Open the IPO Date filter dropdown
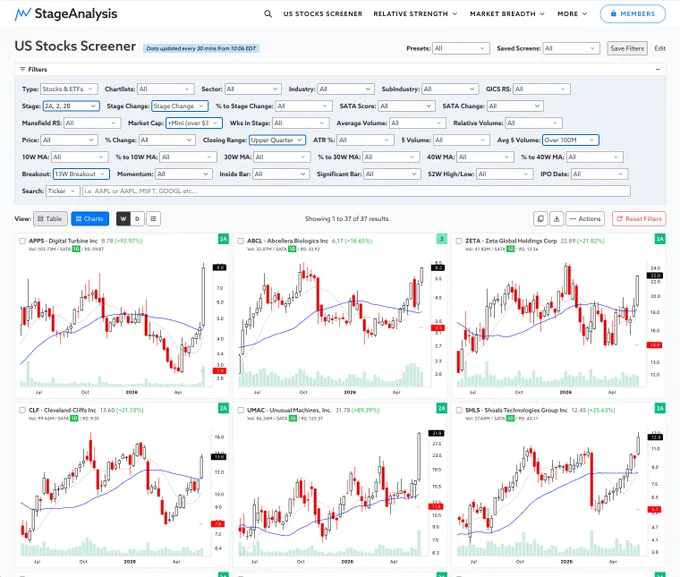Viewport: 680px width, 577px height. pyautogui.click(x=599, y=174)
